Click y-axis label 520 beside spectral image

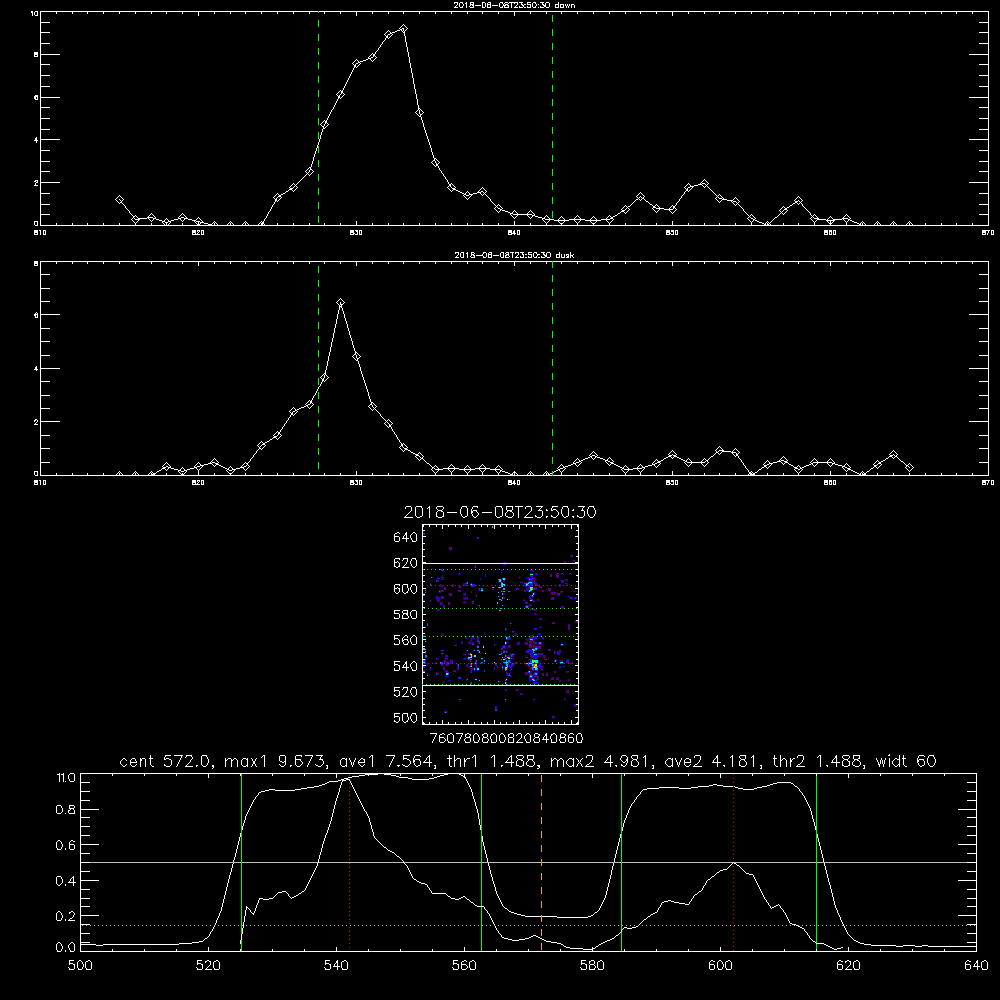click(x=406, y=692)
